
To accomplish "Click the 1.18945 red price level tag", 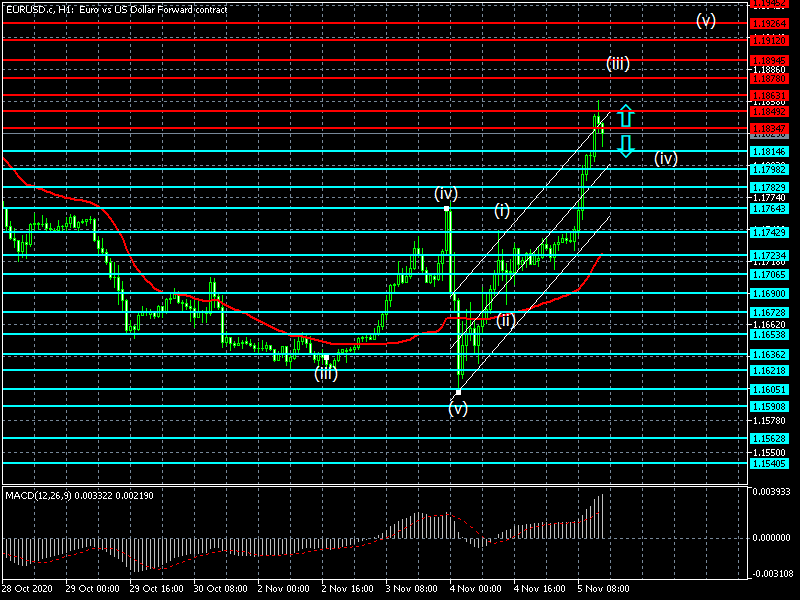I will click(x=769, y=61).
